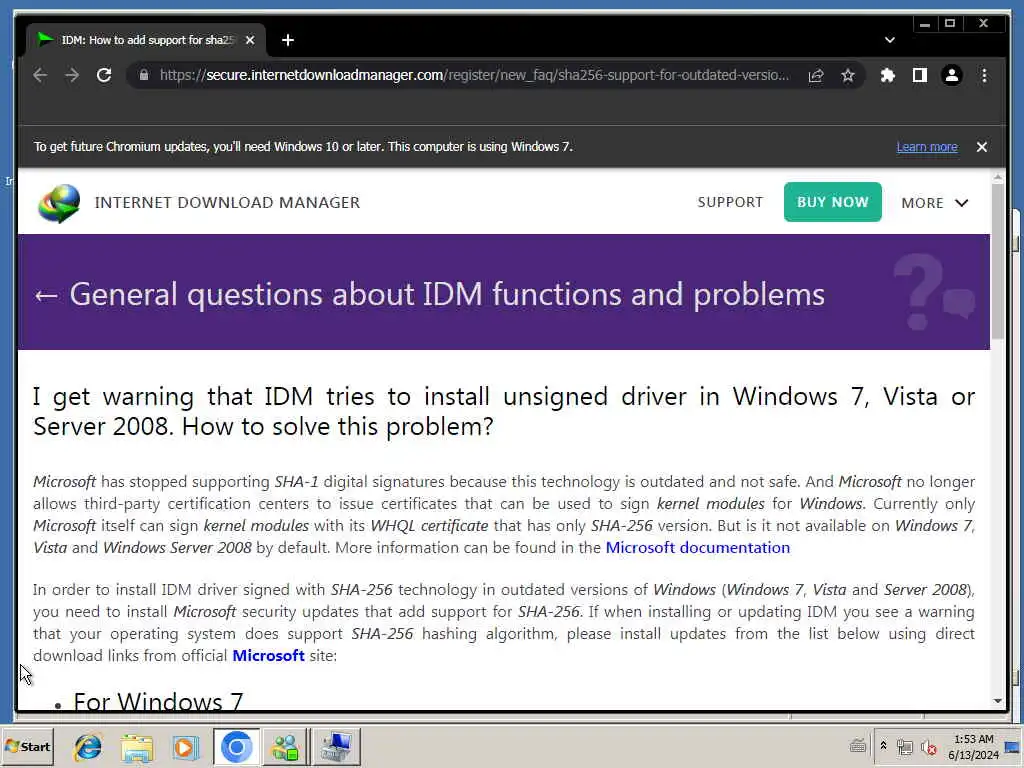Viewport: 1024px width, 768px height.
Task: Open Windows Media Player from taskbar
Action: [x=185, y=746]
